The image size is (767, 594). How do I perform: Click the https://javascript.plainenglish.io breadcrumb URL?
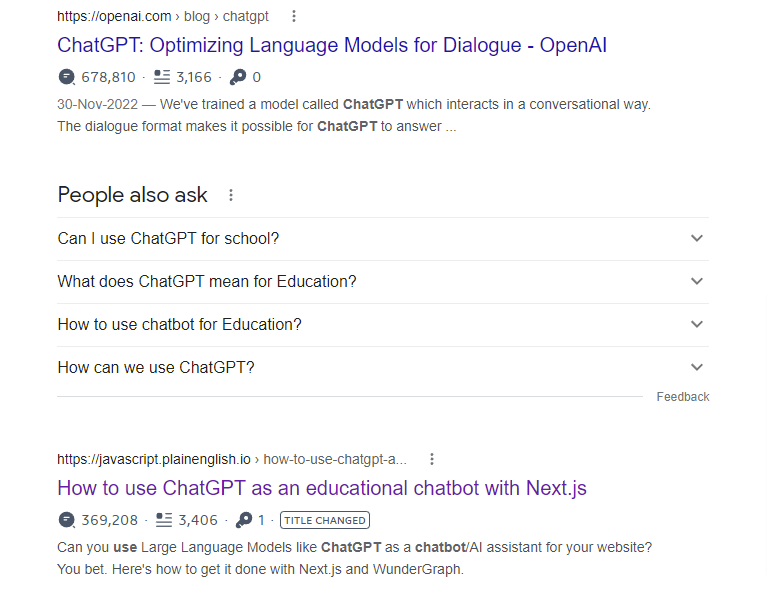click(154, 459)
